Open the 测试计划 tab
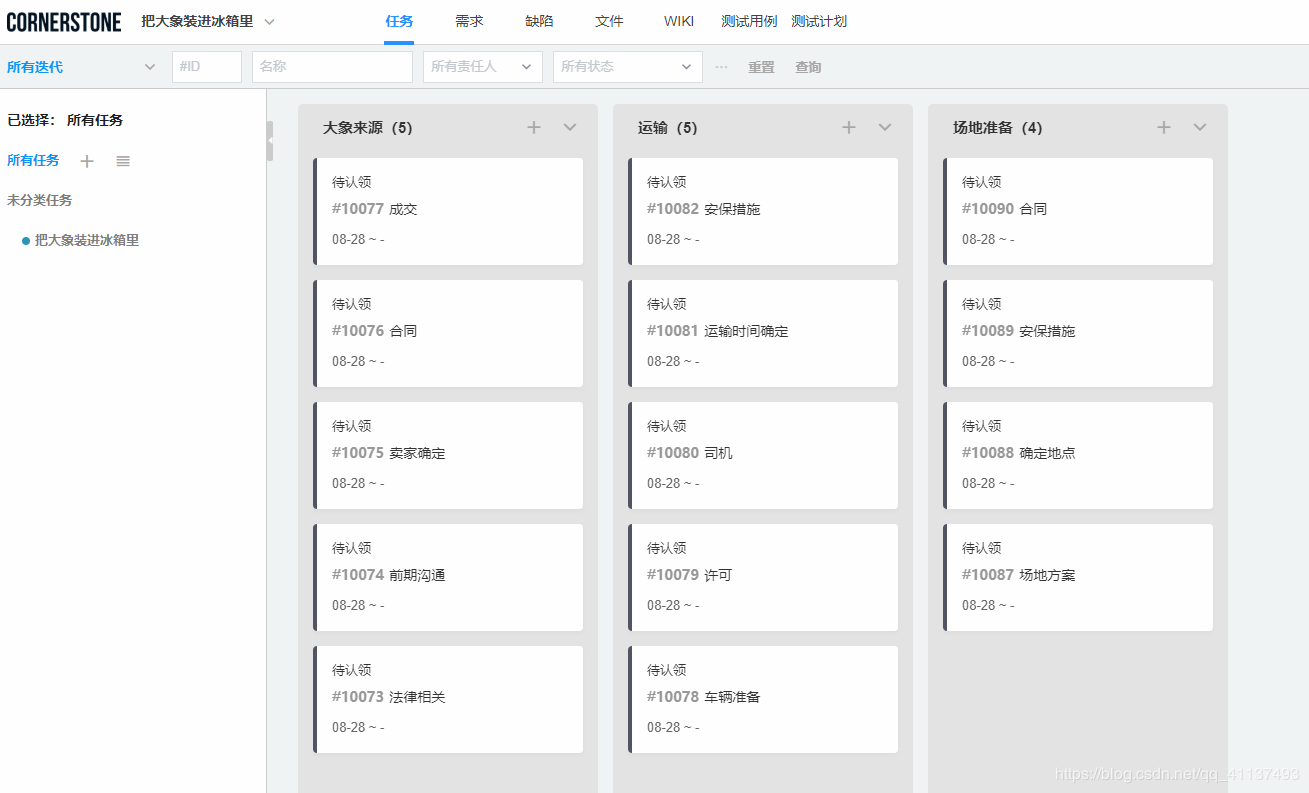Screen dimensions: 1309x793 (819, 20)
